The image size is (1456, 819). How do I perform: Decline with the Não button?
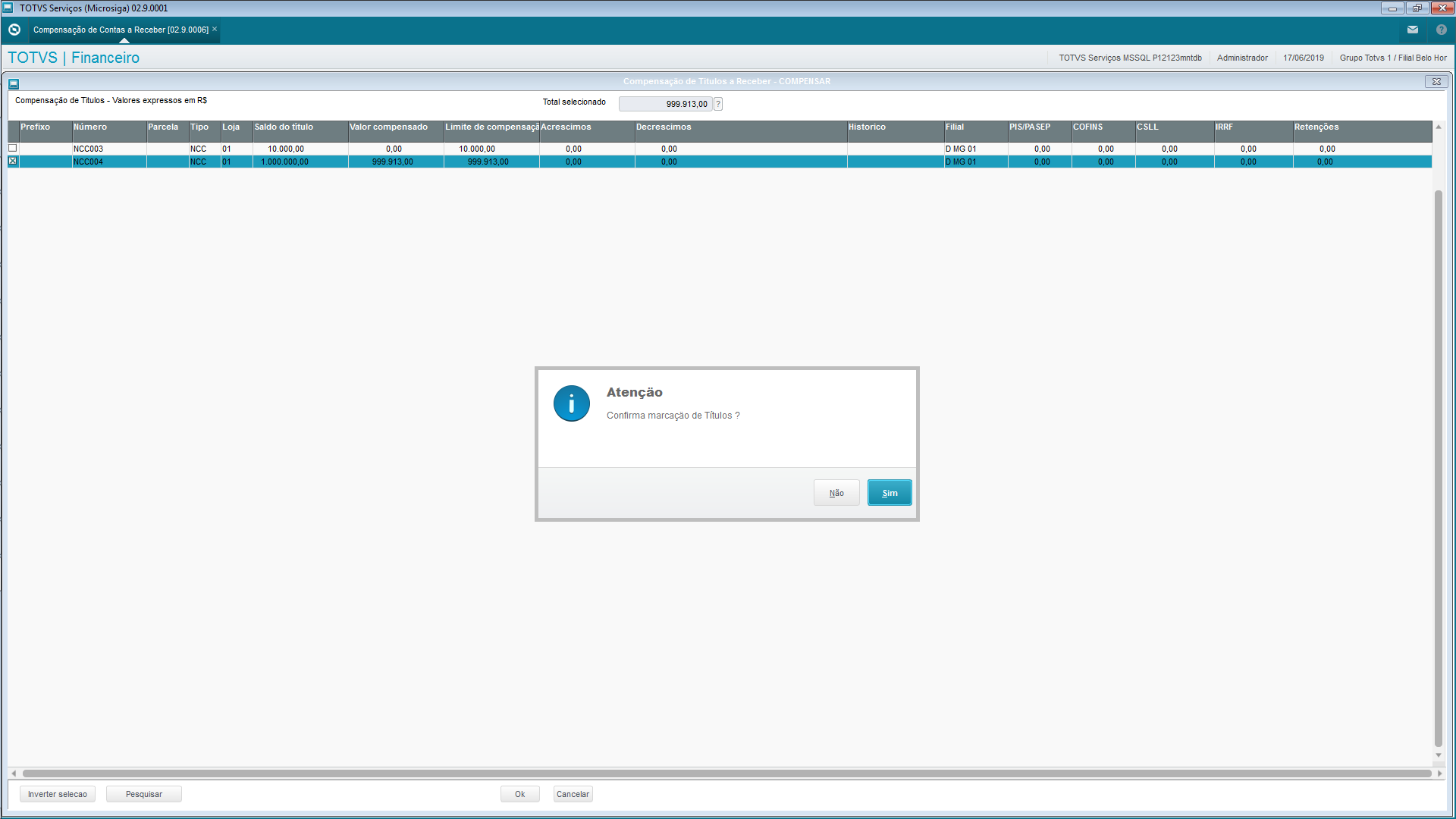pyautogui.click(x=836, y=493)
